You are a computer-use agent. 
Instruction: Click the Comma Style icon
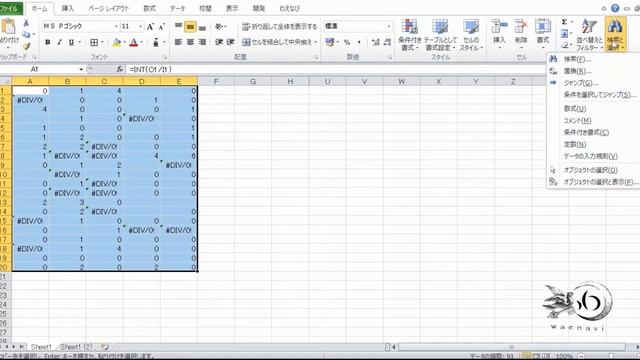point(359,42)
